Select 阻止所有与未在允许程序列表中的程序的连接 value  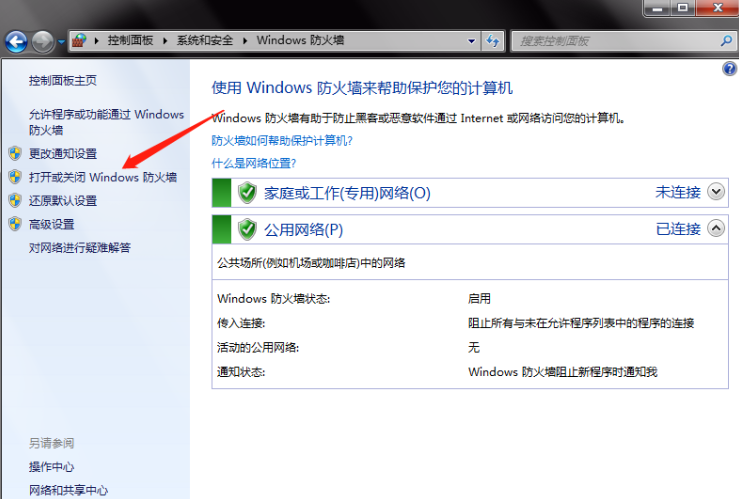point(581,323)
